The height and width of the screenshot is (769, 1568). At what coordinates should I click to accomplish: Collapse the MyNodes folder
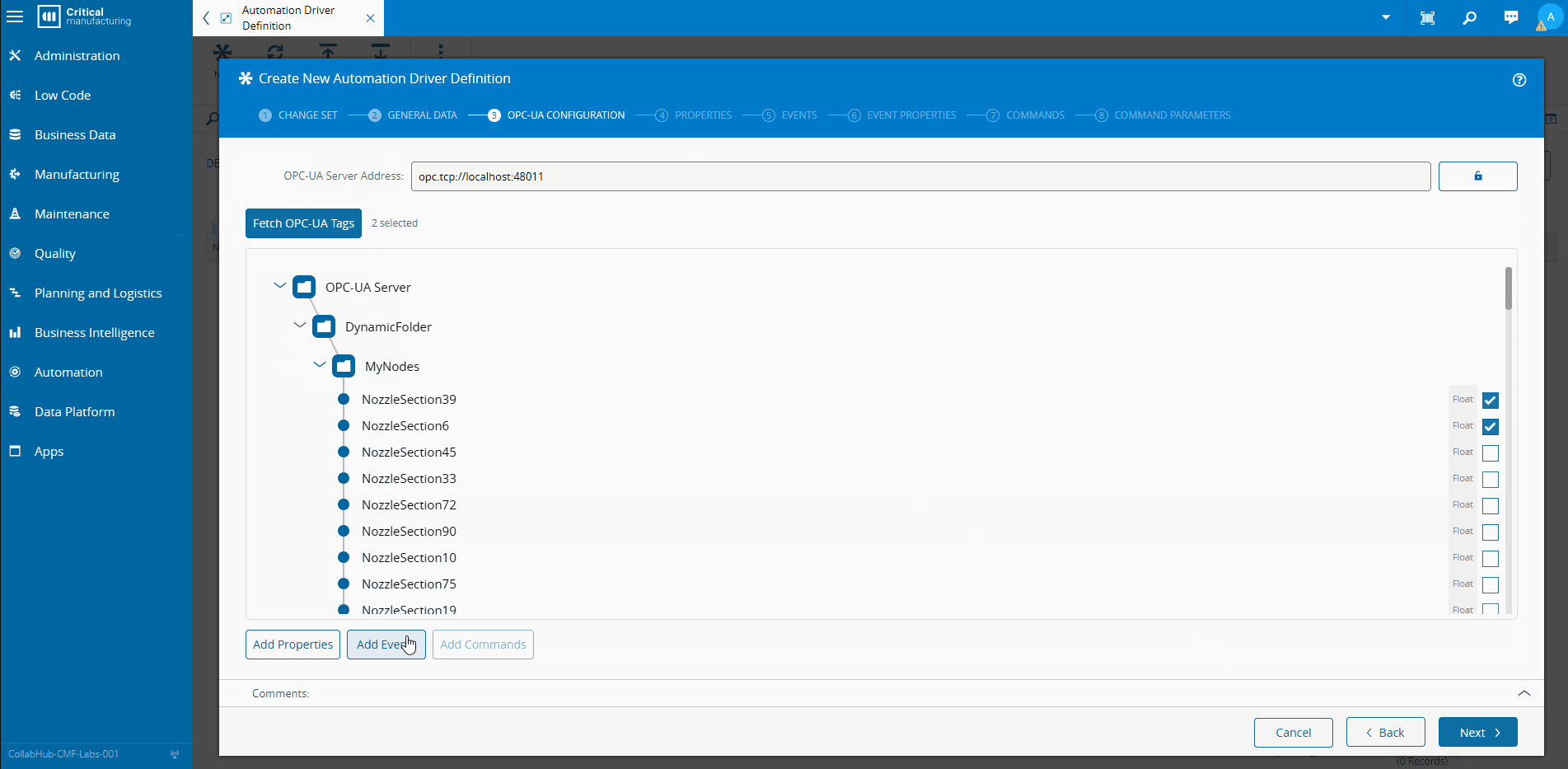(320, 365)
